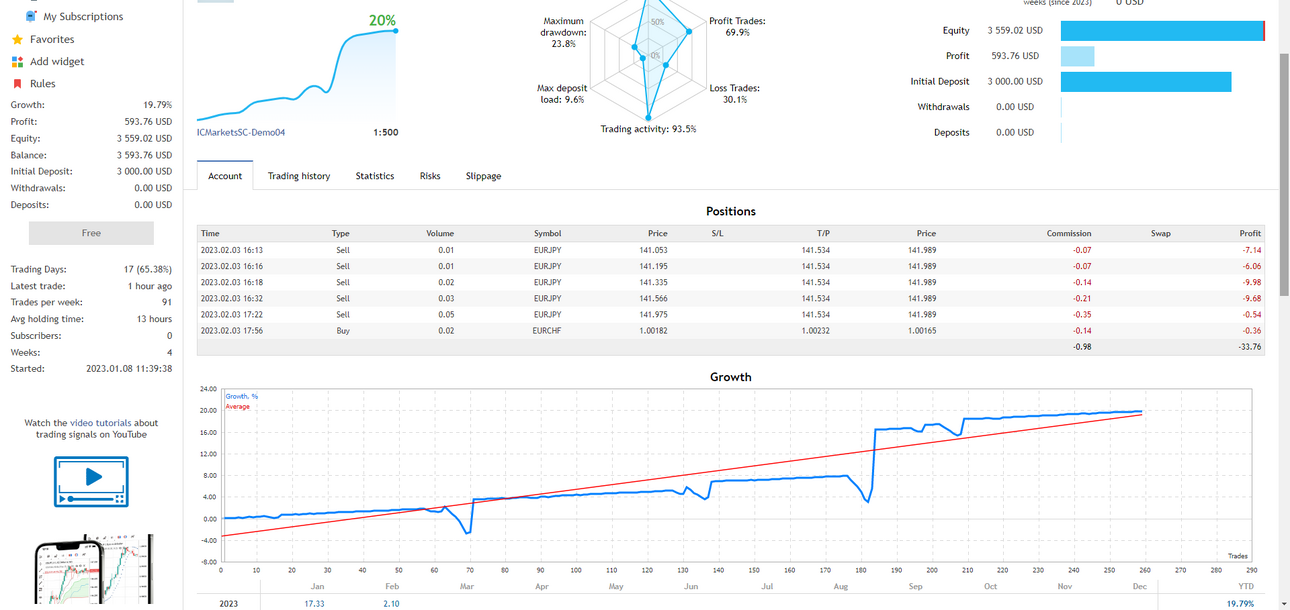This screenshot has height=610, width=1290.
Task: Select the position opened 2023.02.03 16:32
Action: pos(730,298)
